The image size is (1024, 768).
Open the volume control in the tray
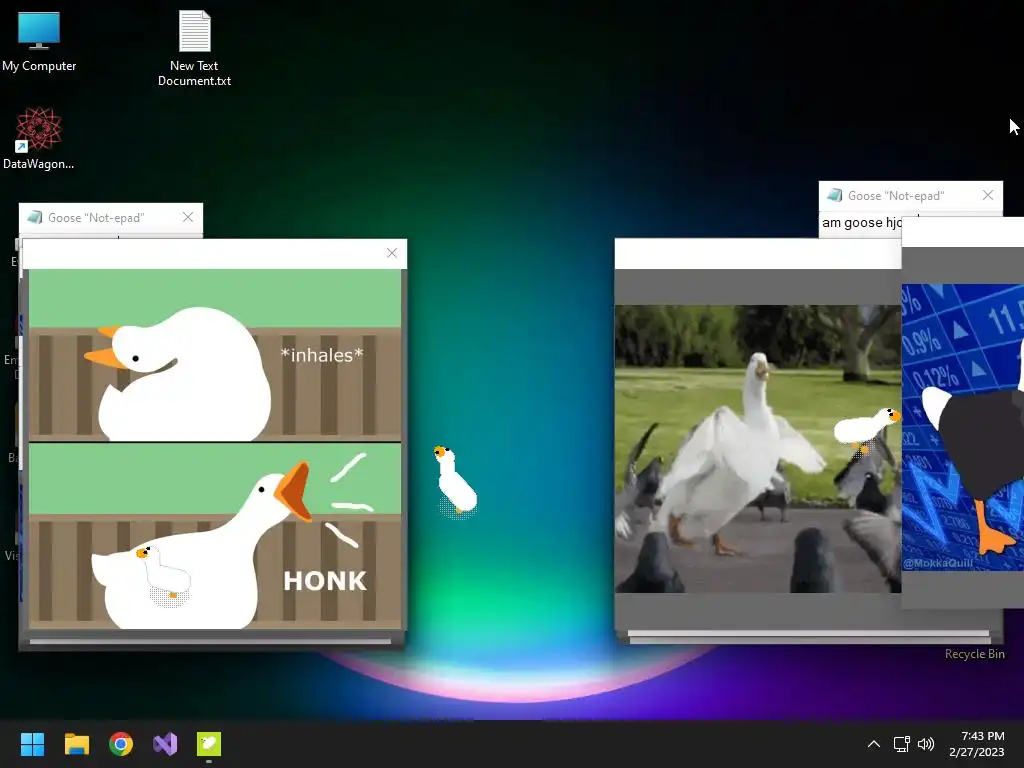(925, 744)
